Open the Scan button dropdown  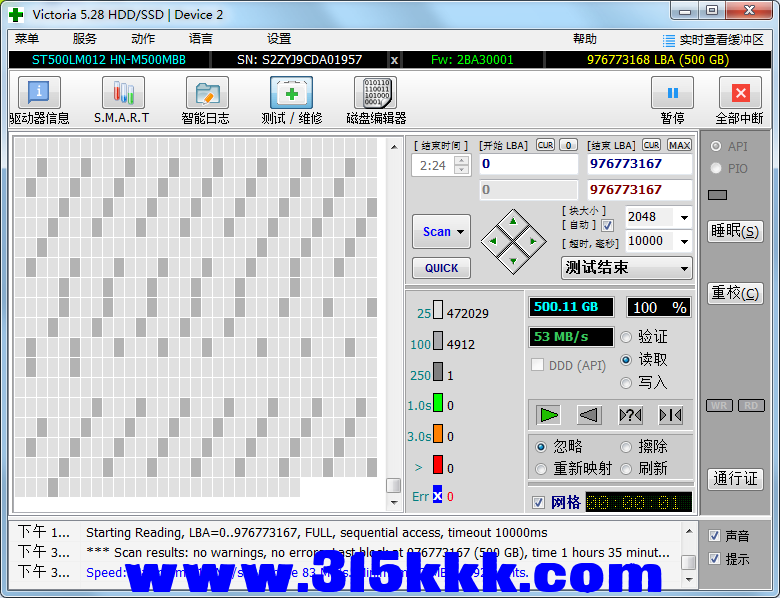pos(461,232)
